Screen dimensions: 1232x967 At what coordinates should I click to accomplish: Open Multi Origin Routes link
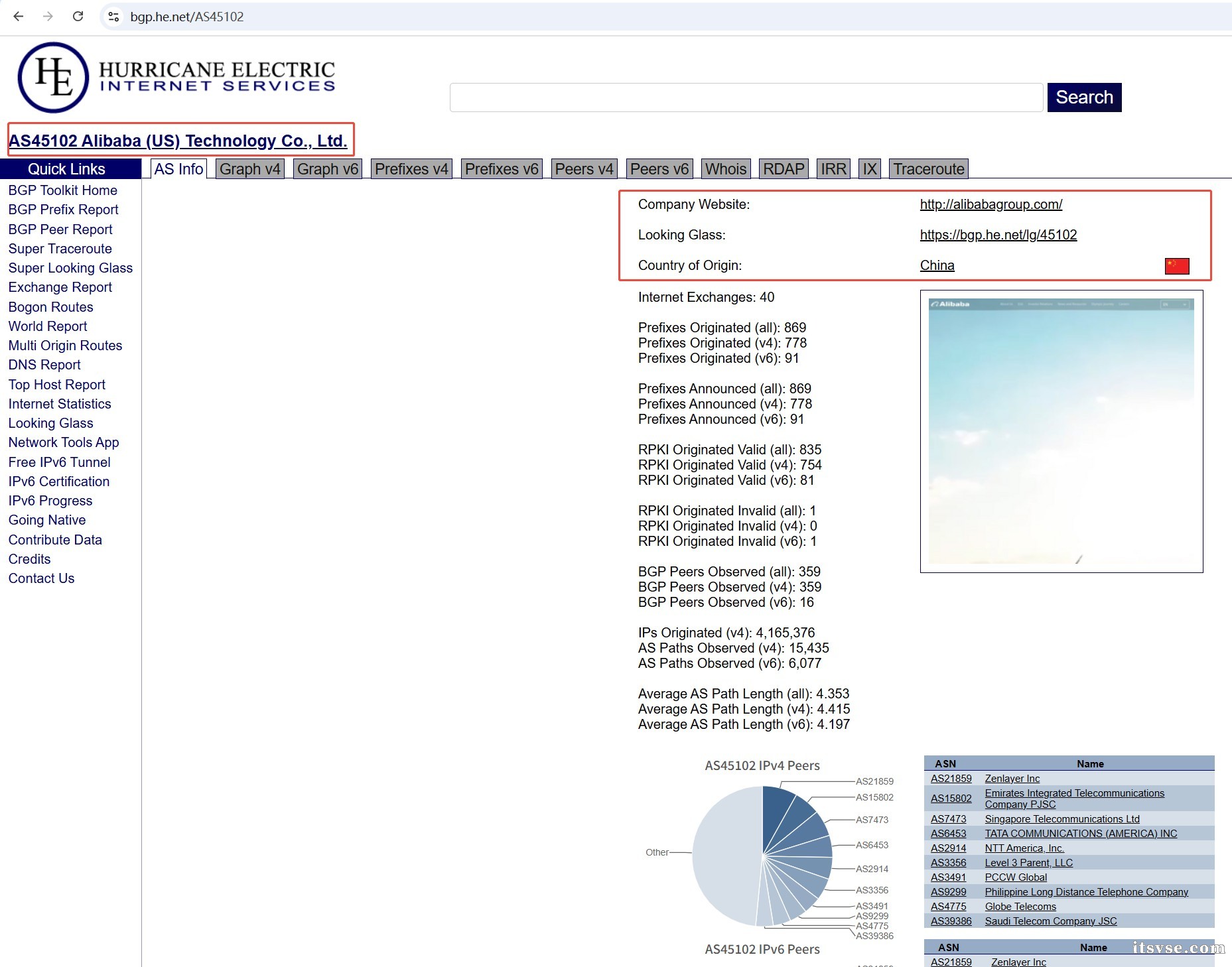66,346
